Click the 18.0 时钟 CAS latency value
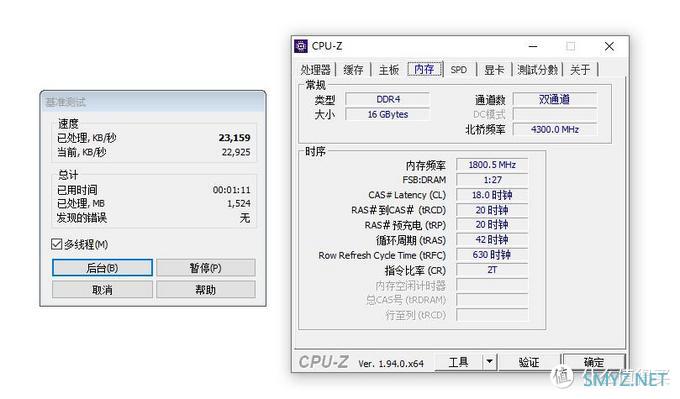Screen dimensions: 680x399 [x=492, y=195]
